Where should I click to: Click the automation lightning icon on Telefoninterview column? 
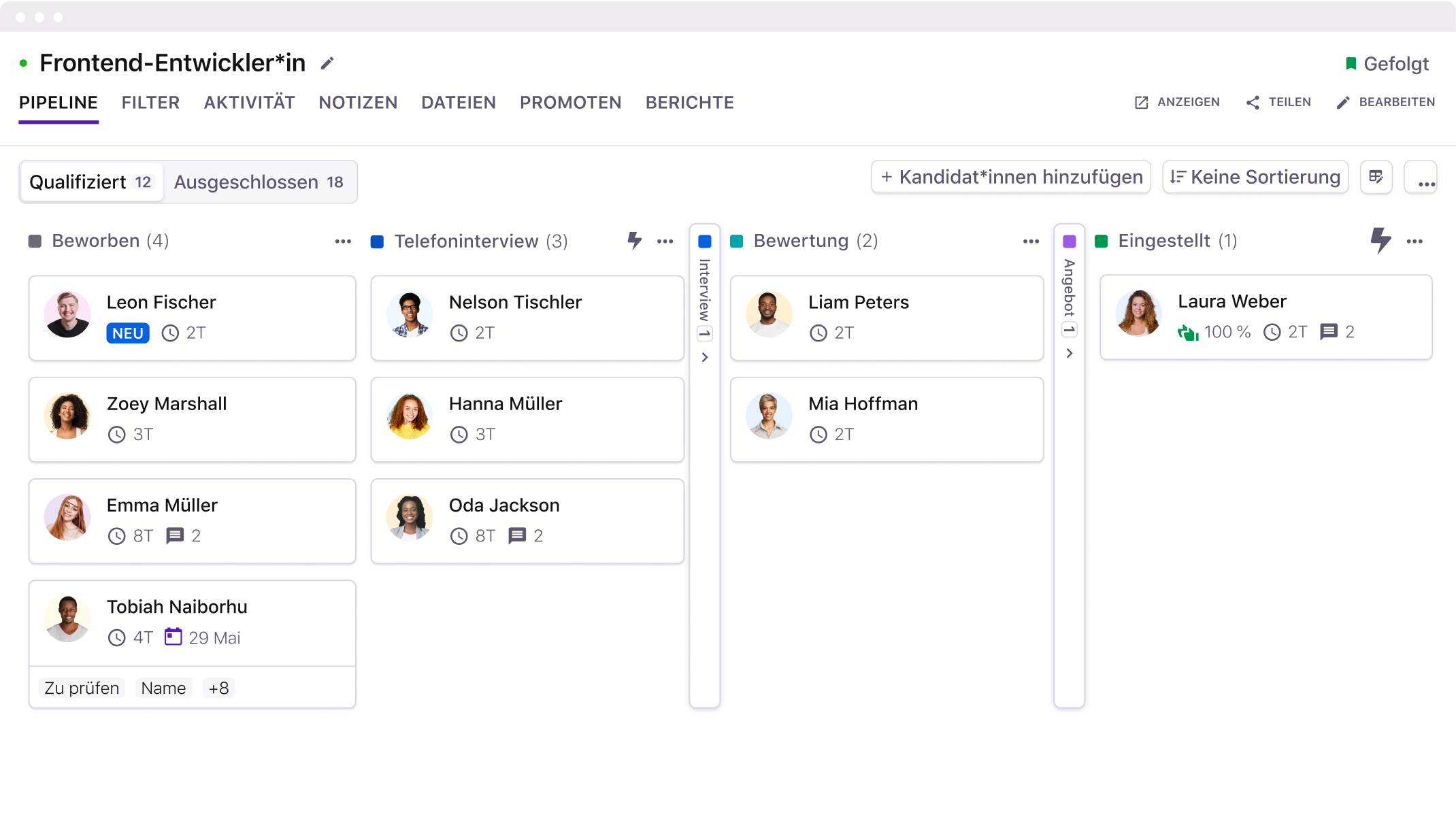click(x=634, y=240)
